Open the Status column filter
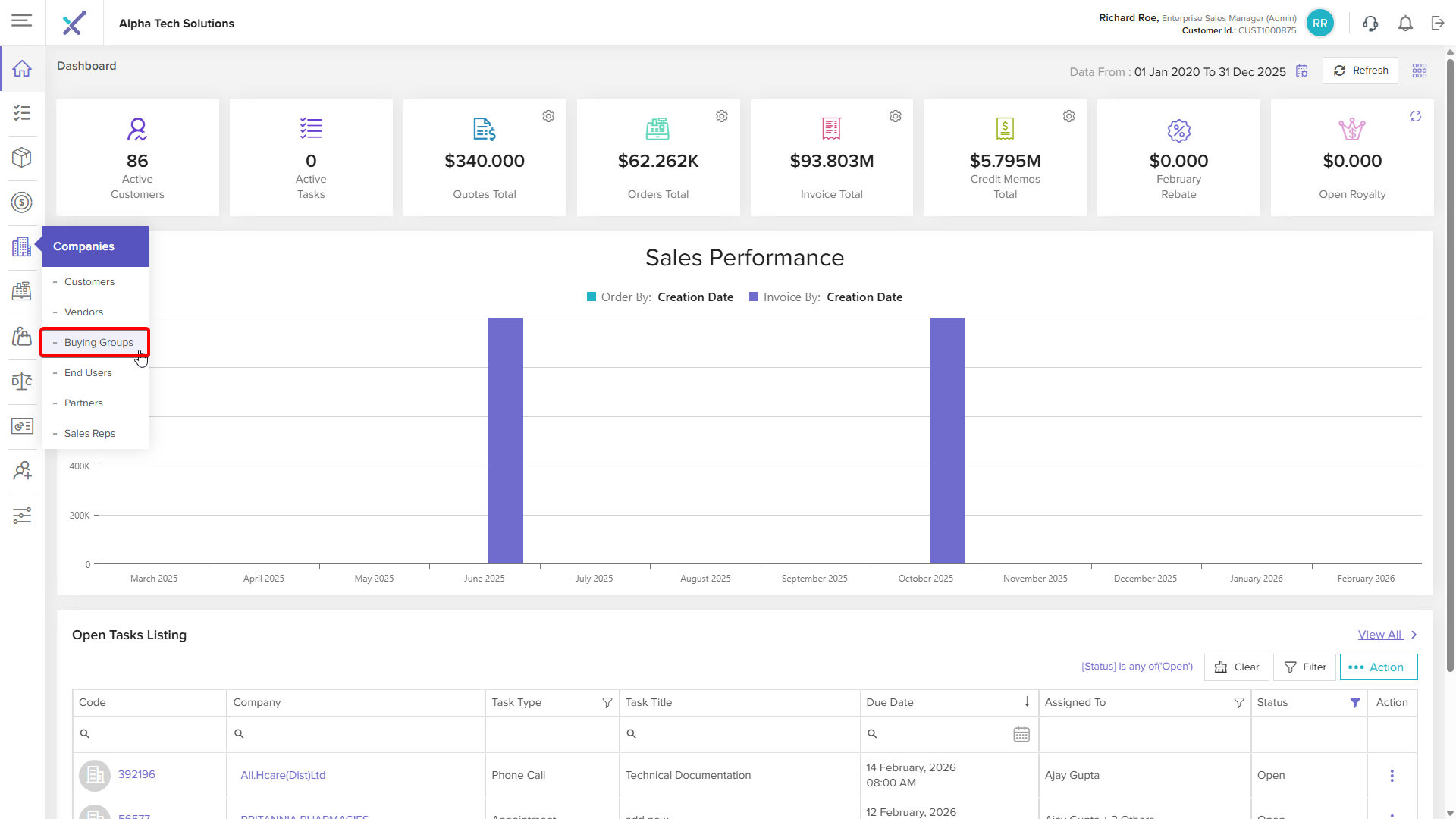Viewport: 1456px width, 819px height. click(1355, 703)
